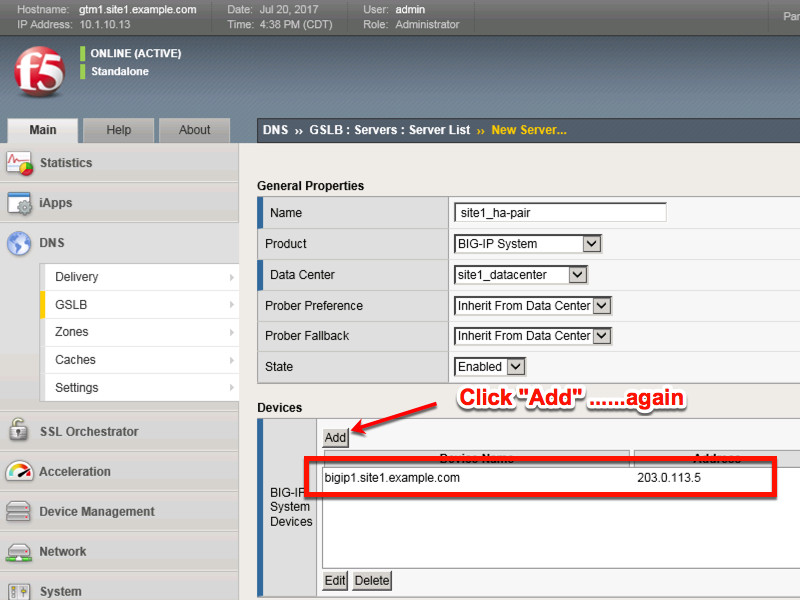The height and width of the screenshot is (600, 800).
Task: Click the F5 logo
Action: click(39, 71)
